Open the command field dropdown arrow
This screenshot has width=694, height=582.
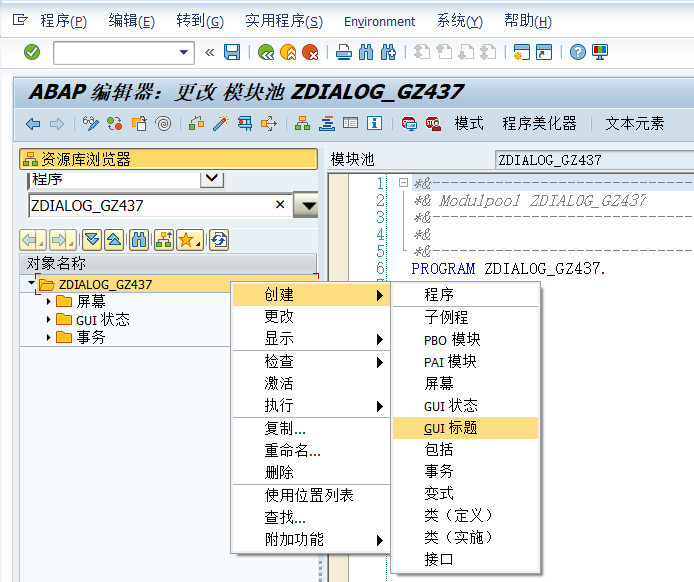click(x=183, y=52)
